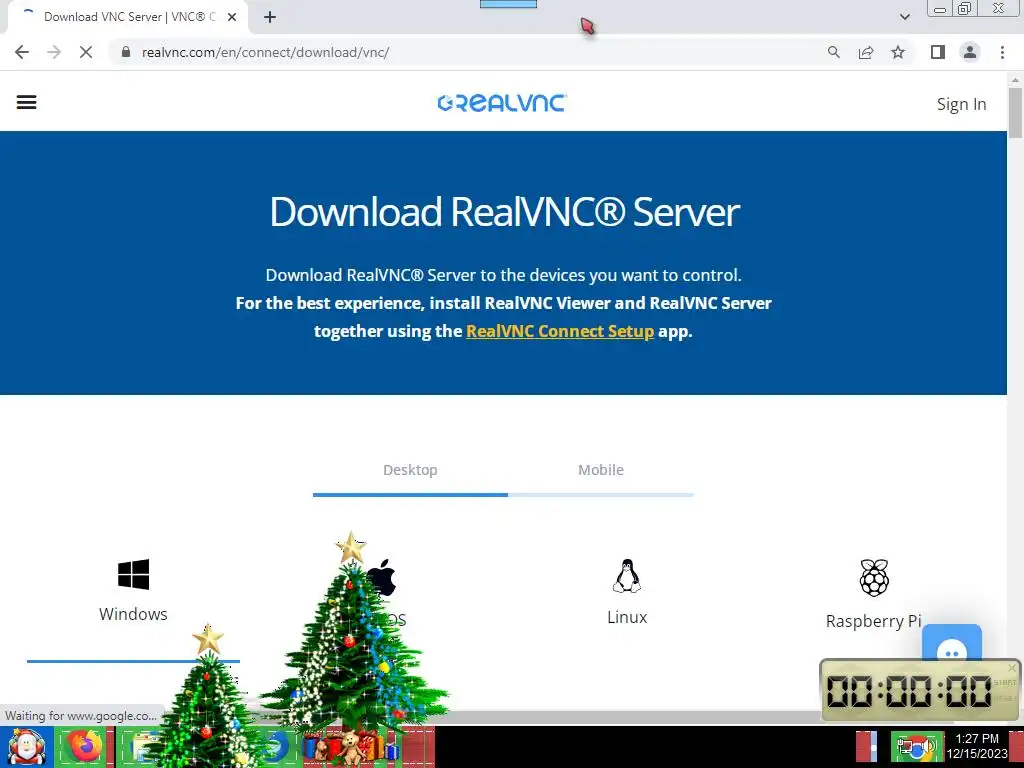Open the network and volume tray icon

(916, 748)
